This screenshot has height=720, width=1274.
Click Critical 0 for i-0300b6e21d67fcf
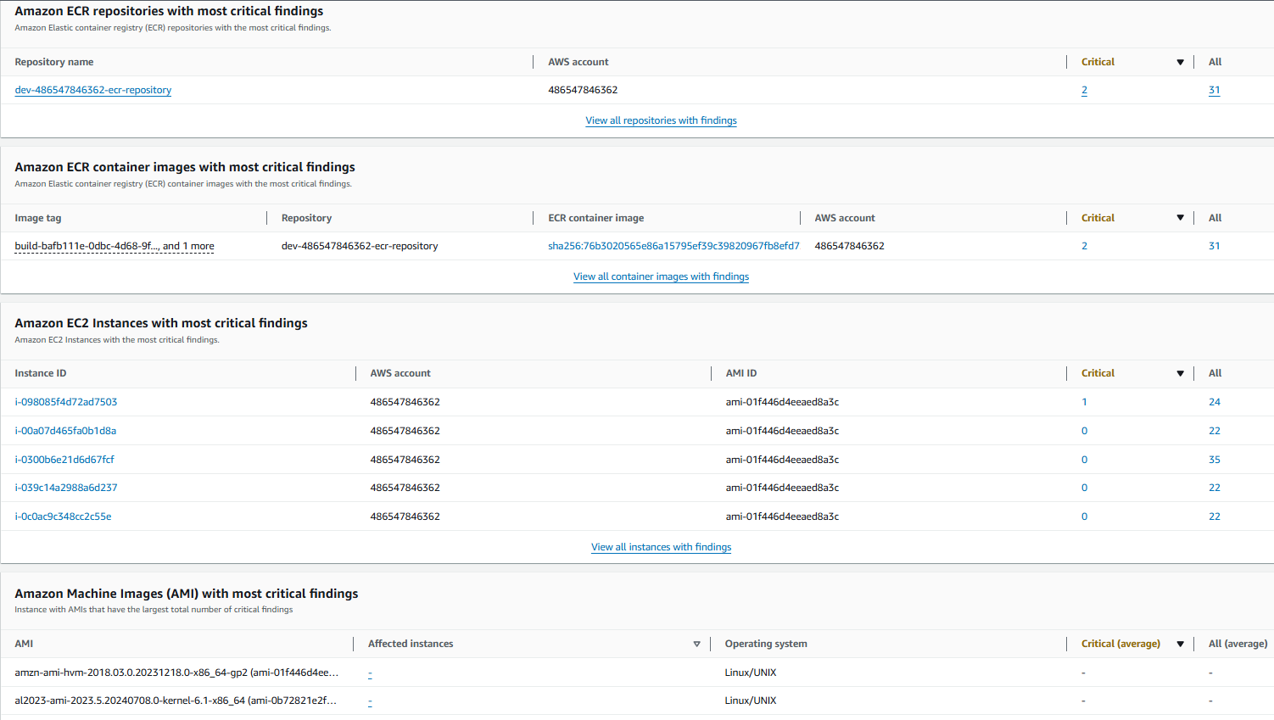(x=1084, y=460)
